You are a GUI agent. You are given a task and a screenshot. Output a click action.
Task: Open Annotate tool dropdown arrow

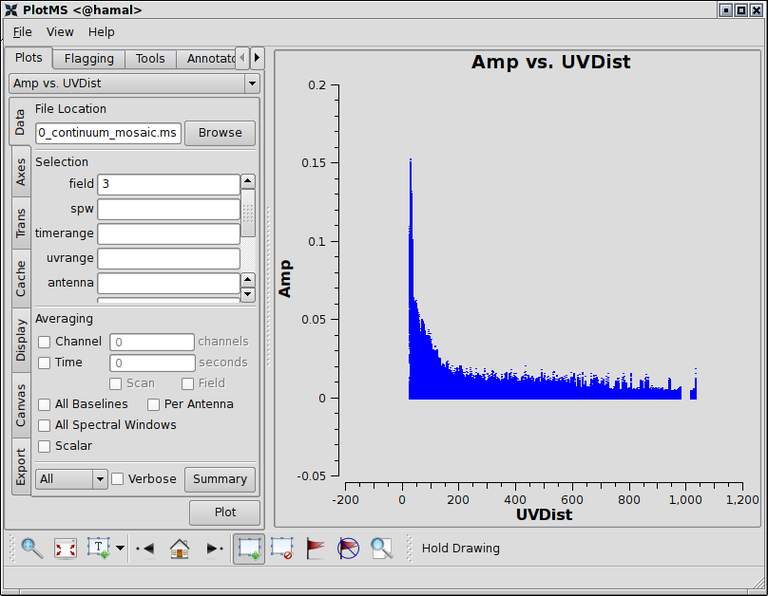click(120, 548)
